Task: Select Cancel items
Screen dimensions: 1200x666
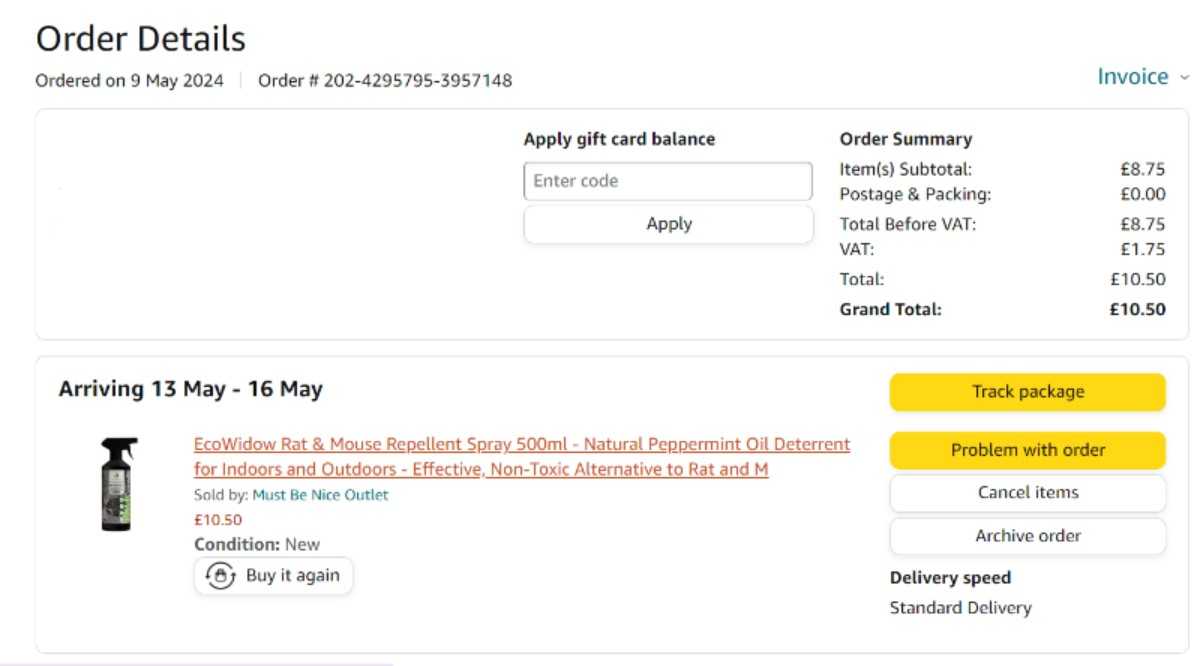Action: coord(1028,492)
